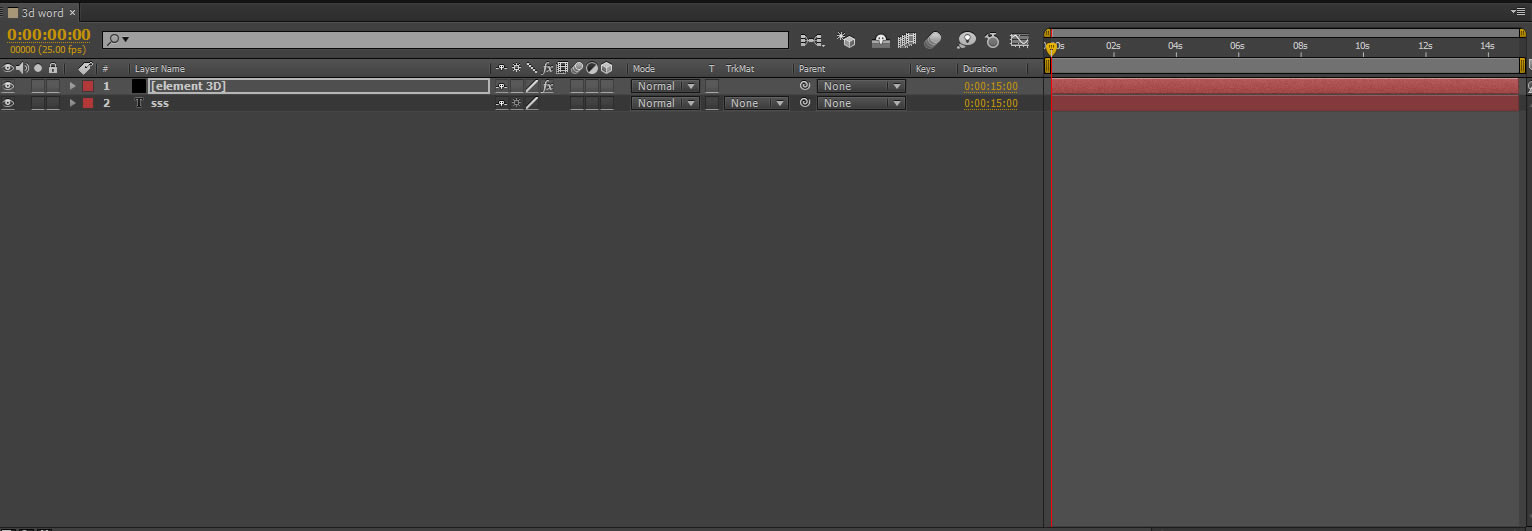Click the Frame Blending column header icon

pos(562,69)
